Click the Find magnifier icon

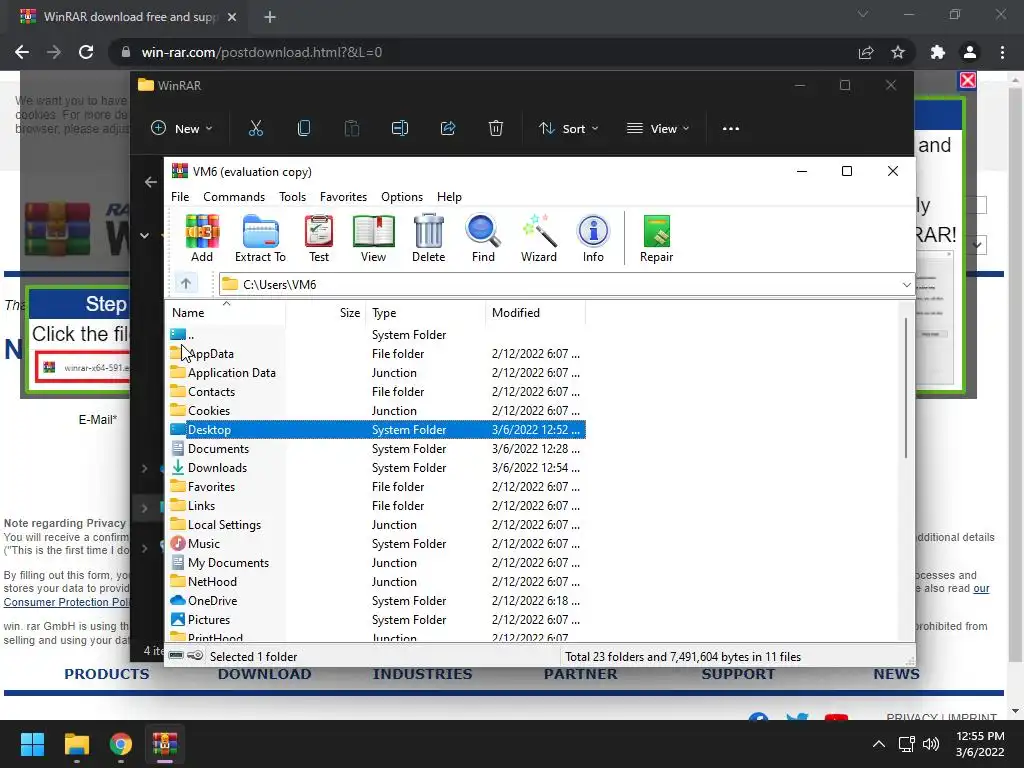click(x=483, y=238)
